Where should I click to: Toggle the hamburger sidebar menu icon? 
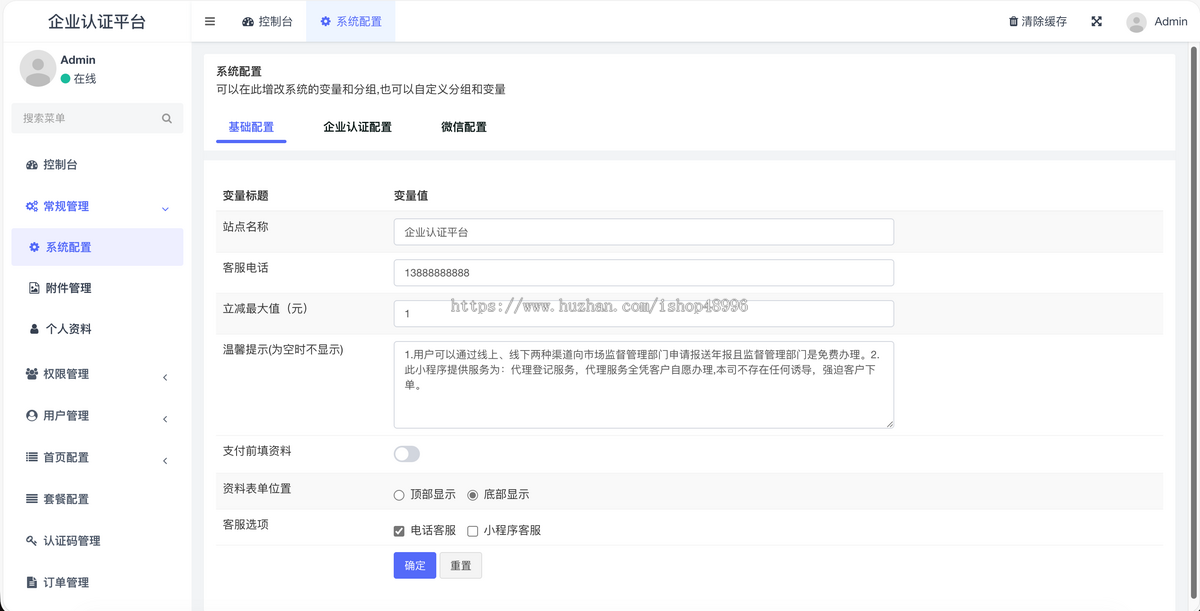(x=210, y=21)
